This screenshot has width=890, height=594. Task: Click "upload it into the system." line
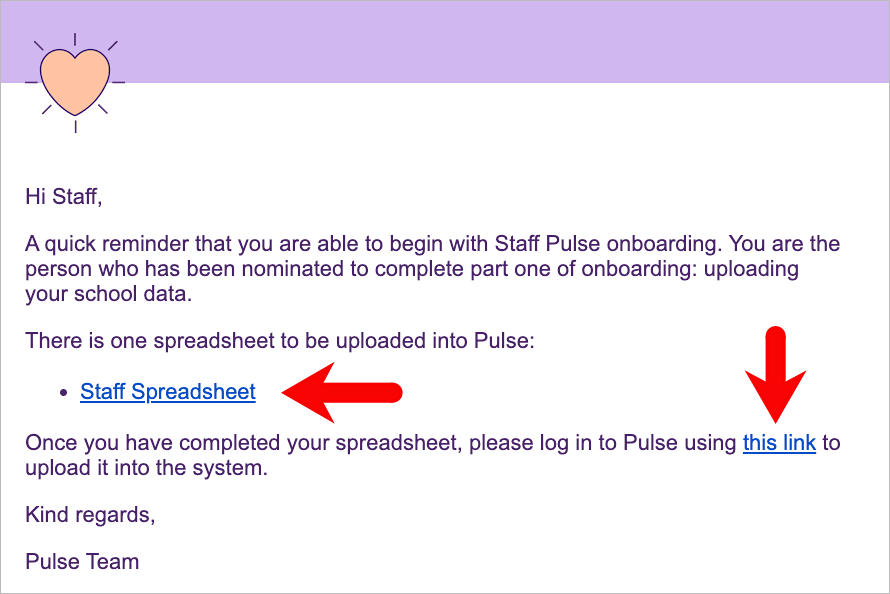coord(147,468)
